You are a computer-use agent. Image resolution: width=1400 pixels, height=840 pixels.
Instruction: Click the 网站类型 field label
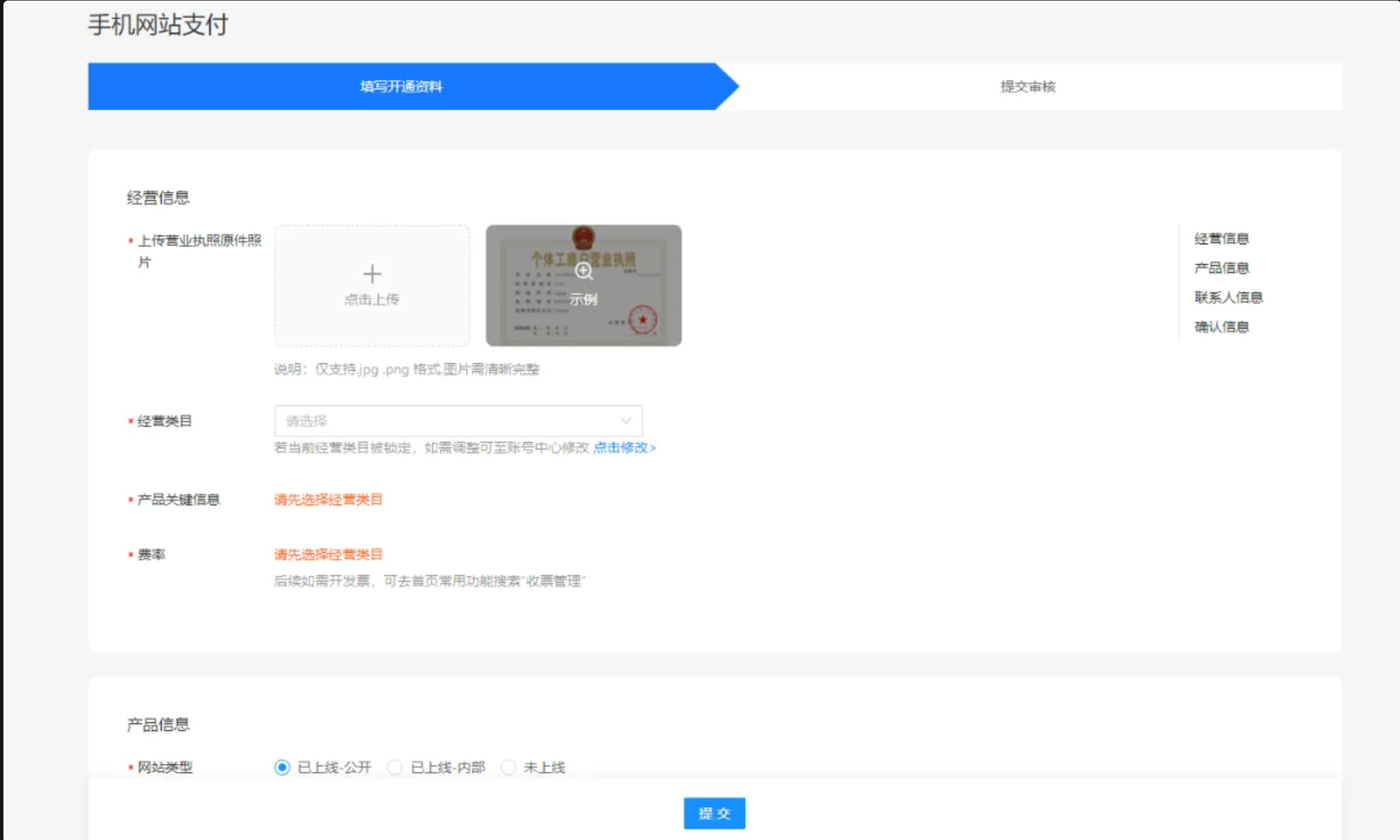(x=165, y=768)
